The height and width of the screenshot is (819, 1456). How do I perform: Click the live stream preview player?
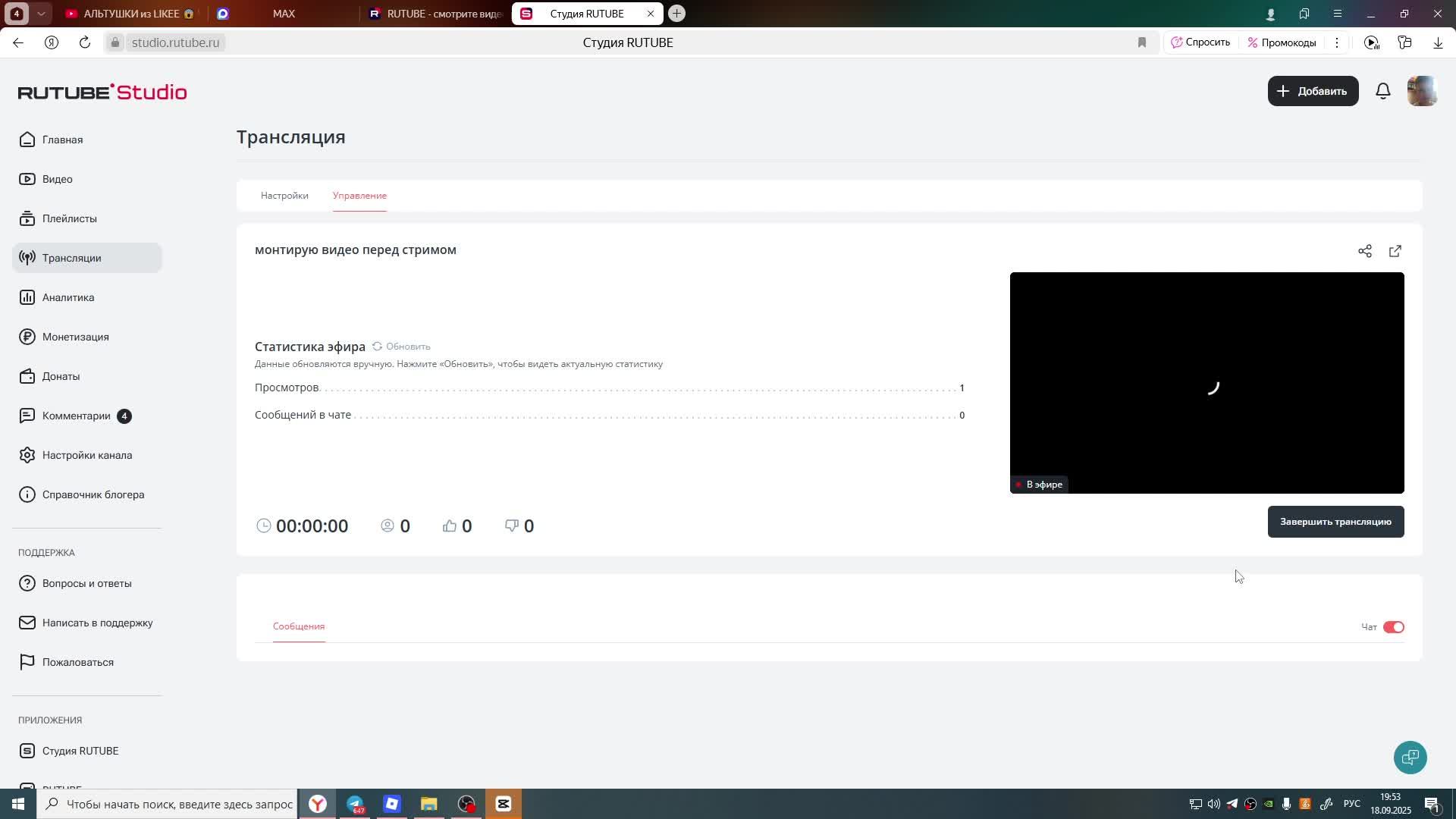(x=1206, y=383)
